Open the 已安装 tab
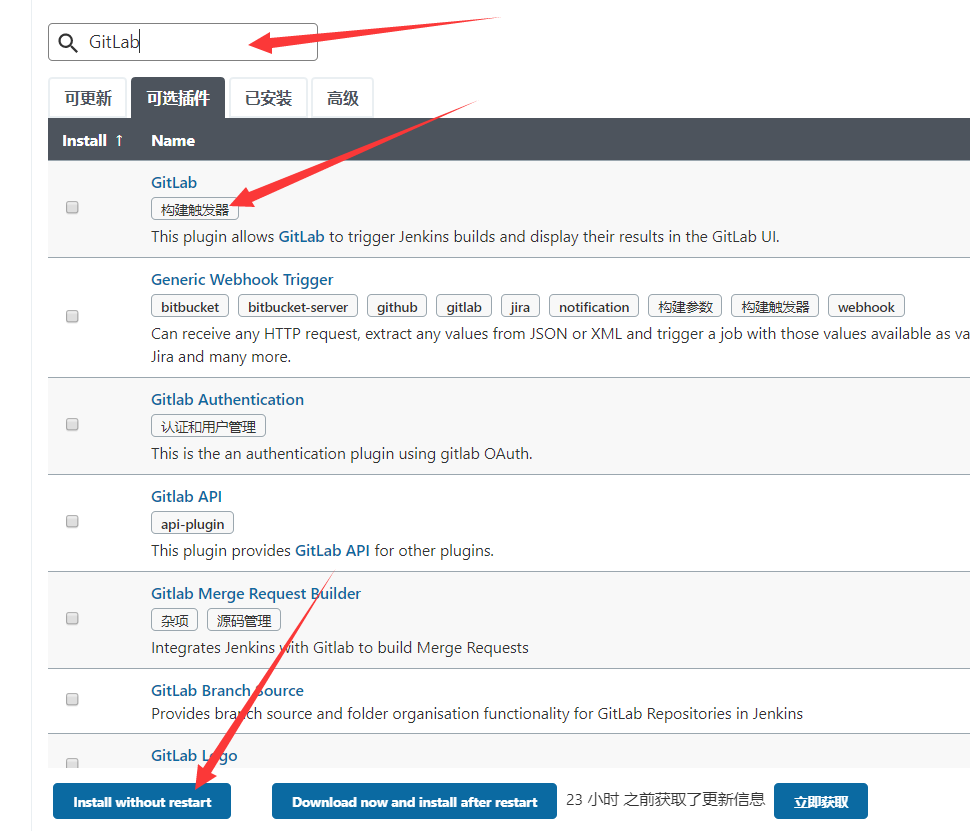Viewport: 970px width, 831px height. click(268, 98)
